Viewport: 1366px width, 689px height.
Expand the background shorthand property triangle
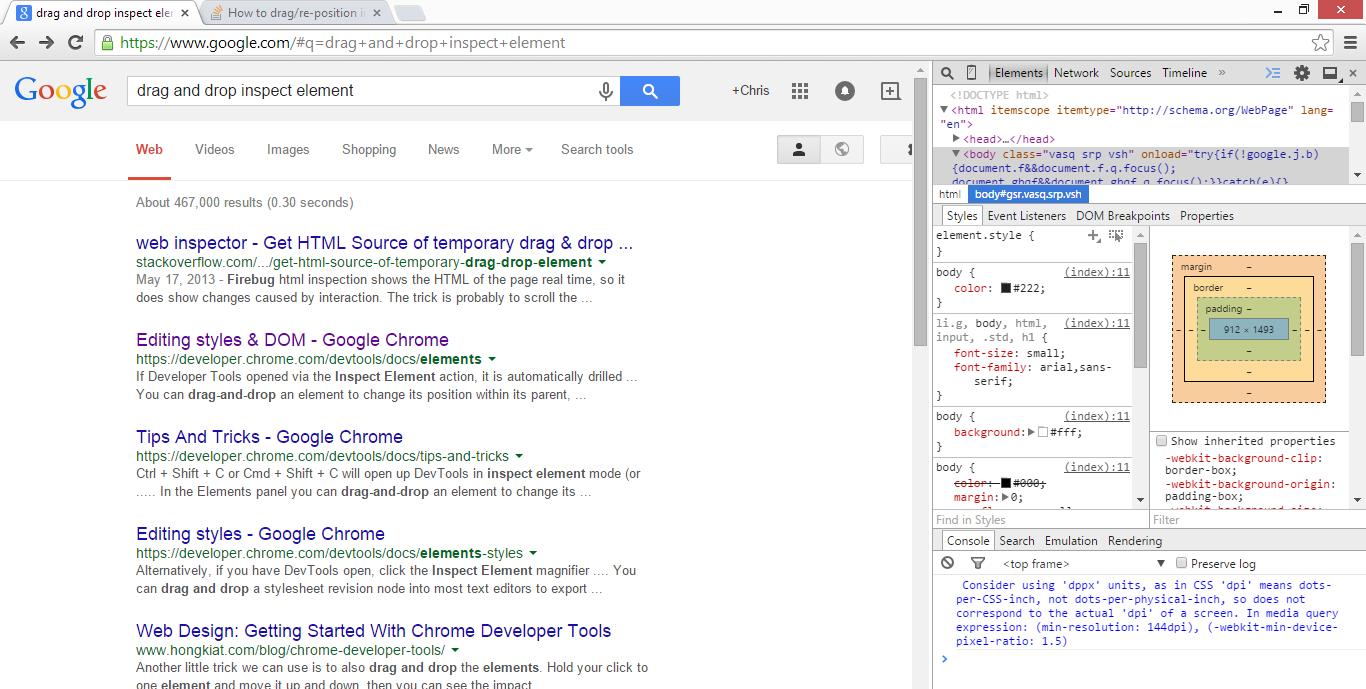(1031, 433)
